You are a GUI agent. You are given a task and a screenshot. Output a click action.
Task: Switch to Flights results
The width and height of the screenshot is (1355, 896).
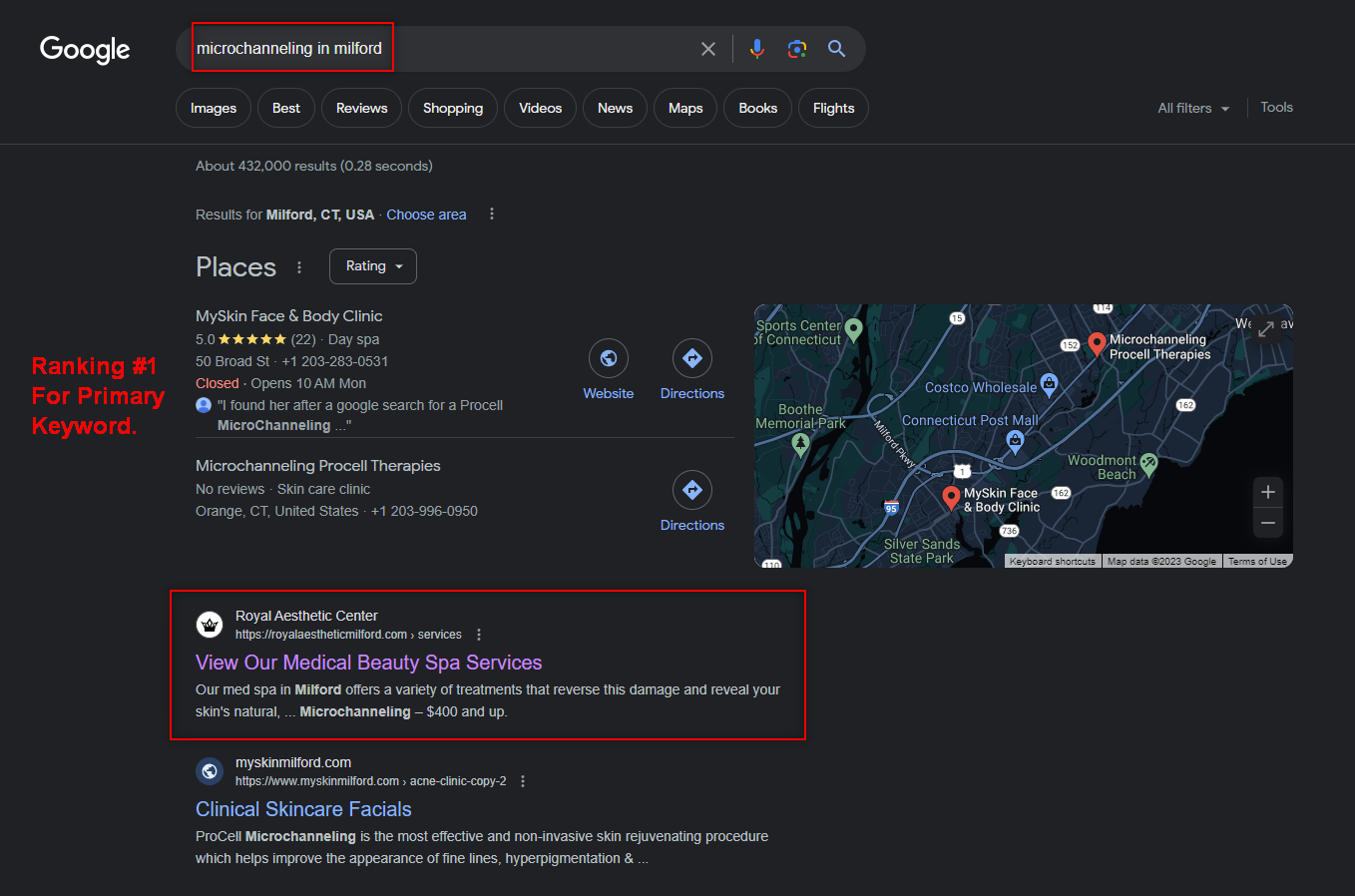(x=833, y=108)
